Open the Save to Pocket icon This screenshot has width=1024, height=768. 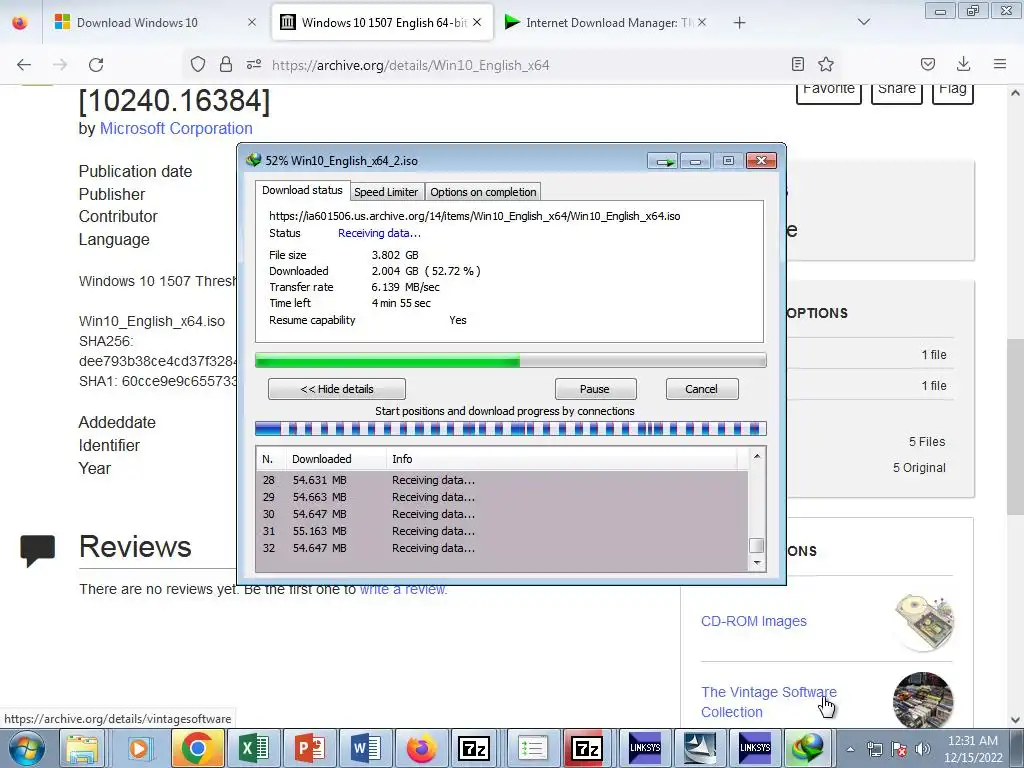click(928, 64)
